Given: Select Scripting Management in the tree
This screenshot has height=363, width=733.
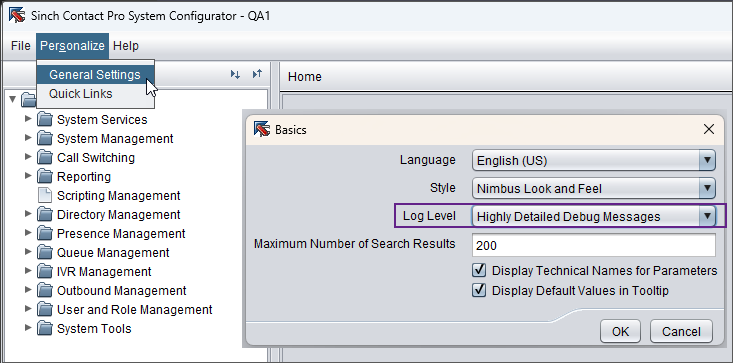Looking at the screenshot, I should point(118,196).
